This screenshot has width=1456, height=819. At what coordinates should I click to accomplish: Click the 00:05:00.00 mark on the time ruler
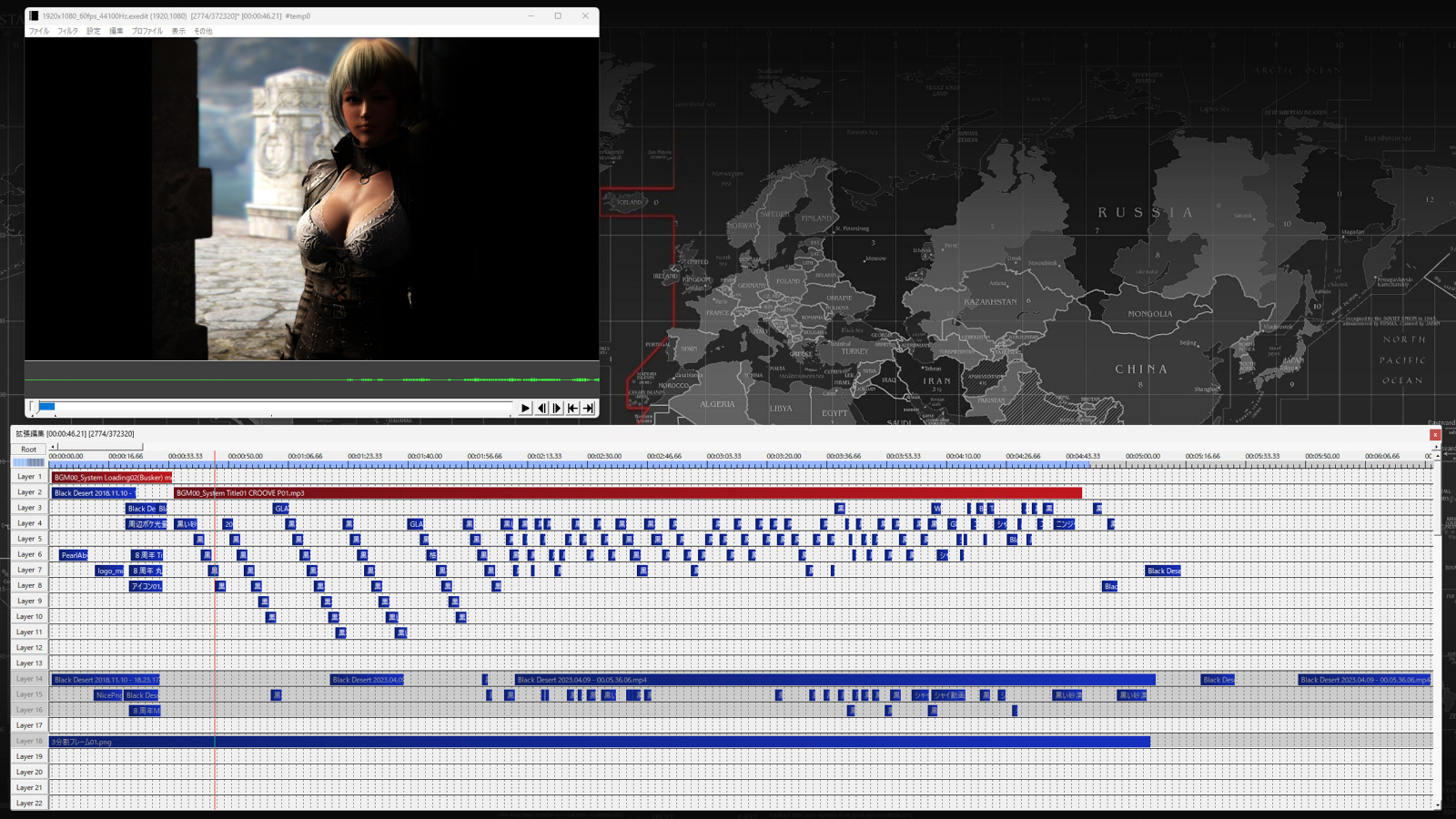(x=1142, y=456)
